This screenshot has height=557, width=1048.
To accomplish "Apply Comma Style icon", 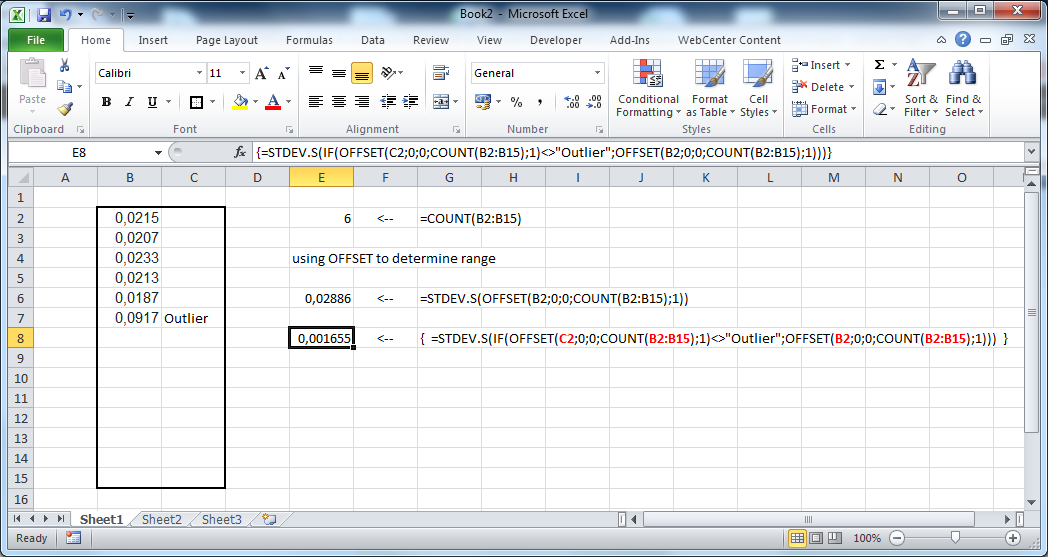I will point(539,102).
